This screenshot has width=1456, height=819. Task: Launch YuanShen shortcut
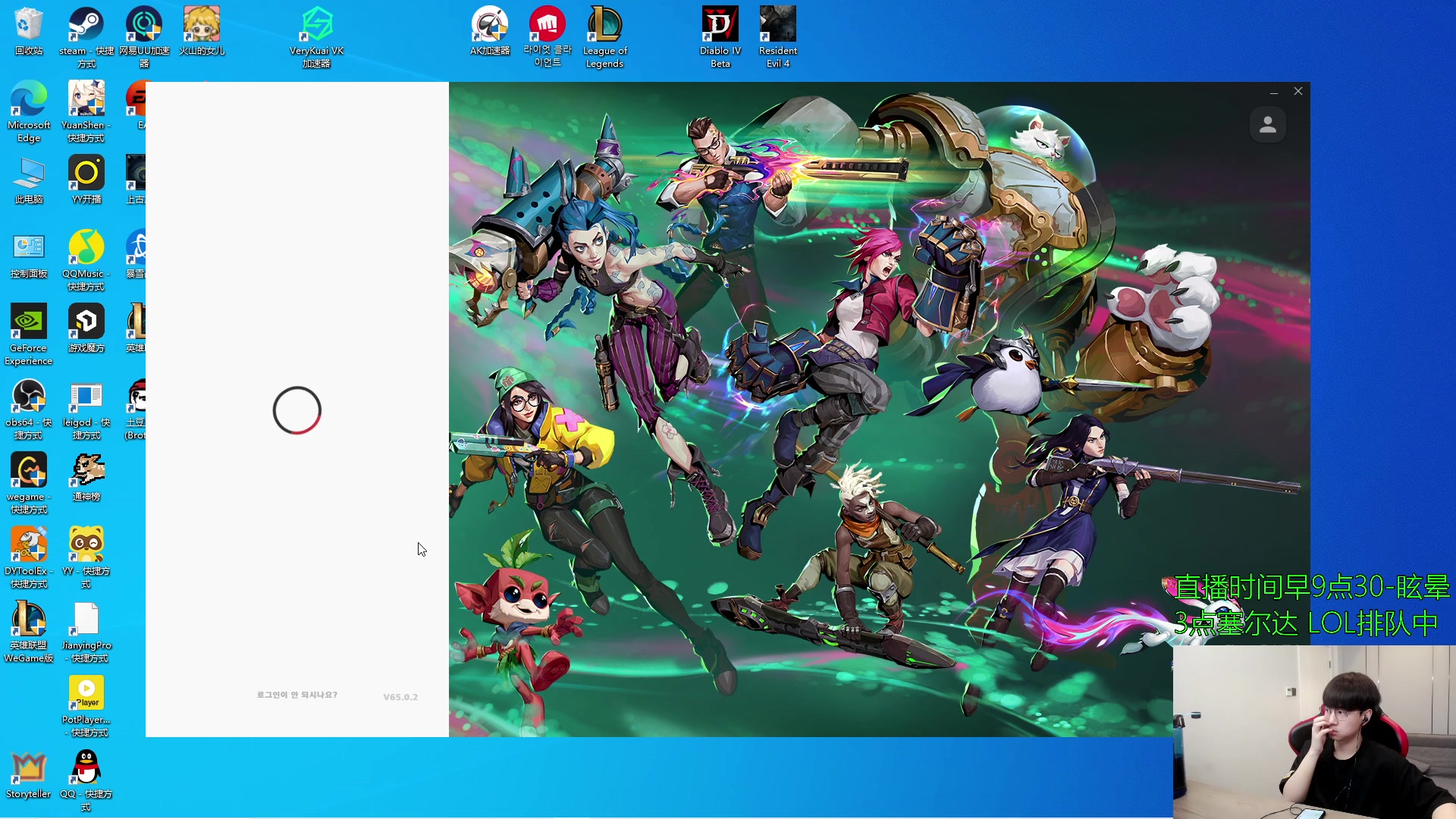tap(86, 111)
